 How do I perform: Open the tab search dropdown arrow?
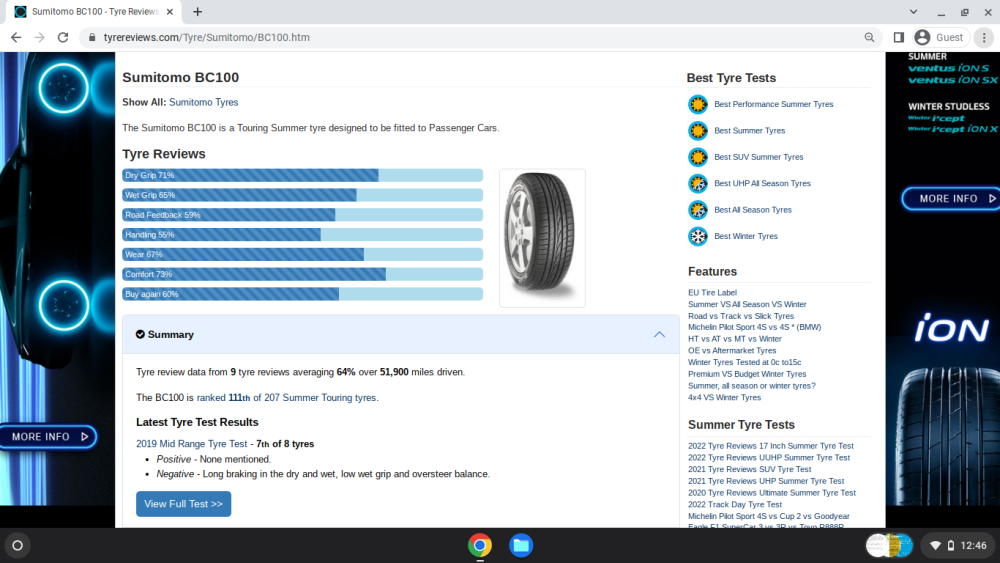(913, 11)
